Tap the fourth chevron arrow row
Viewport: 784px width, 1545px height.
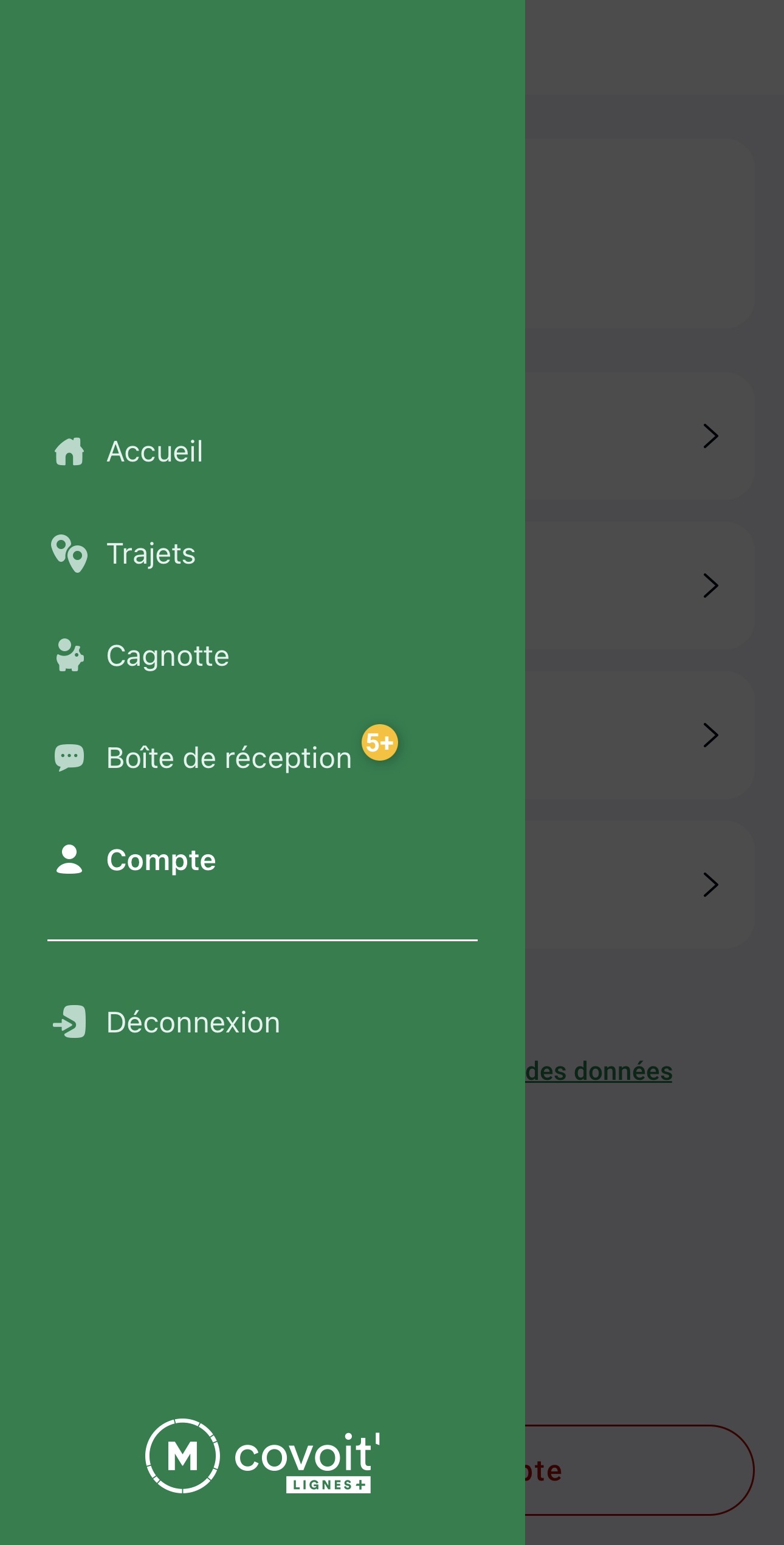[x=710, y=885]
